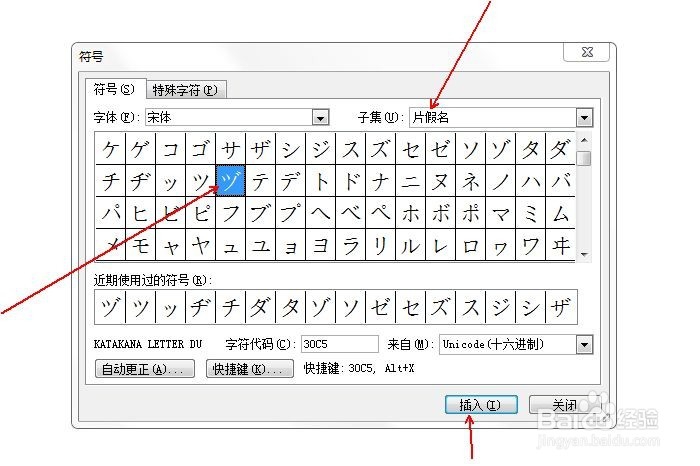
Task: Select ヒ in the symbol grid
Action: (x=141, y=213)
